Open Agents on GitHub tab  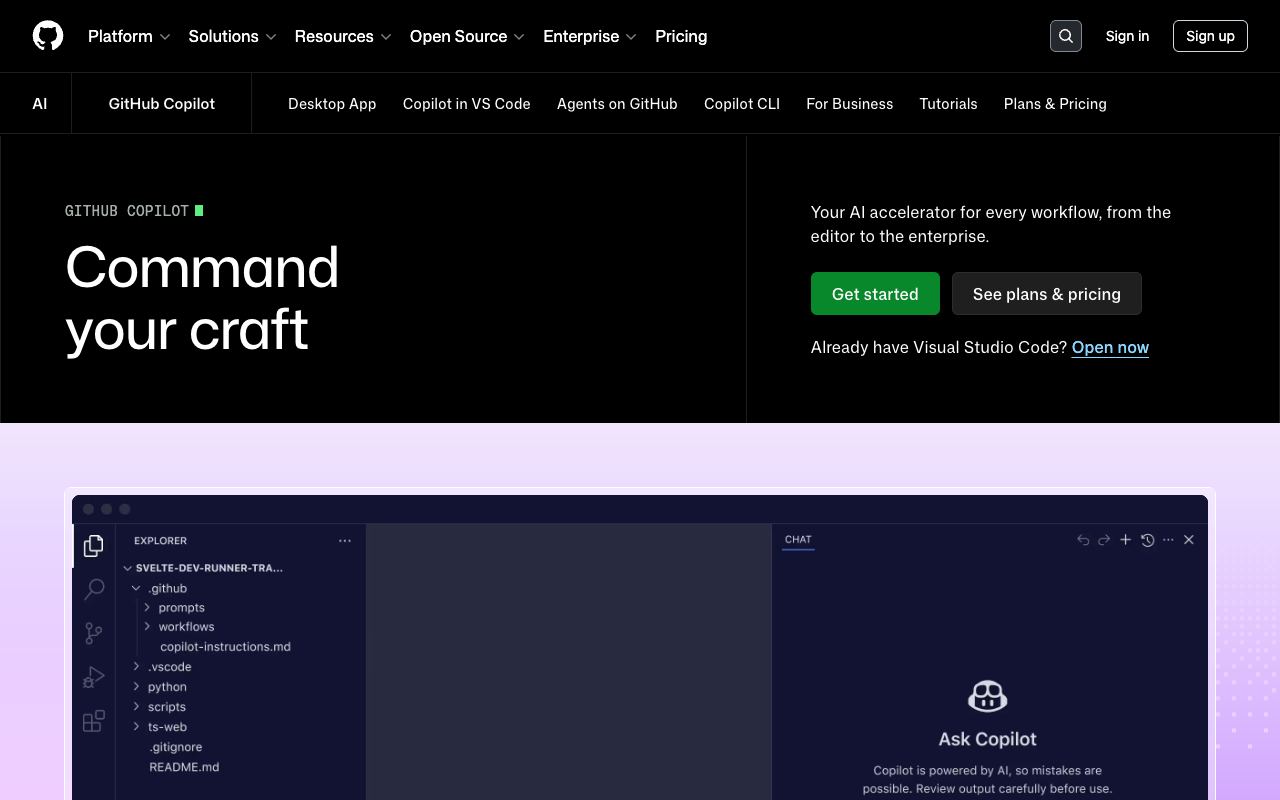pyautogui.click(x=617, y=104)
